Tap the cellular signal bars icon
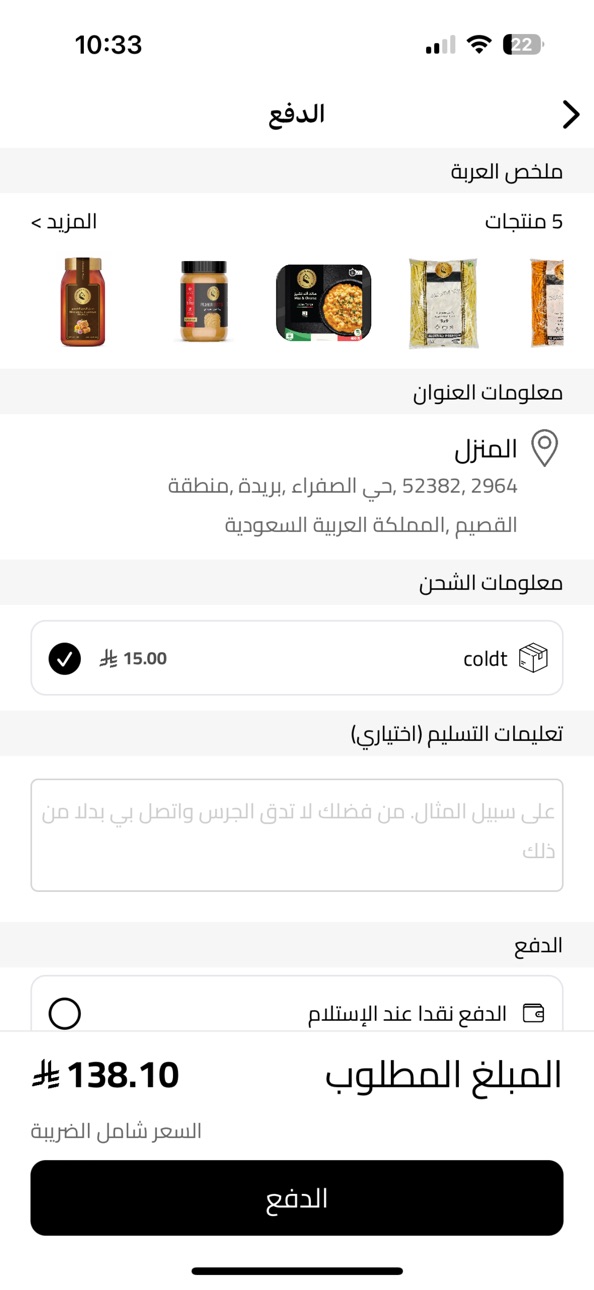Viewport: 594px width, 1290px height. pos(440,45)
